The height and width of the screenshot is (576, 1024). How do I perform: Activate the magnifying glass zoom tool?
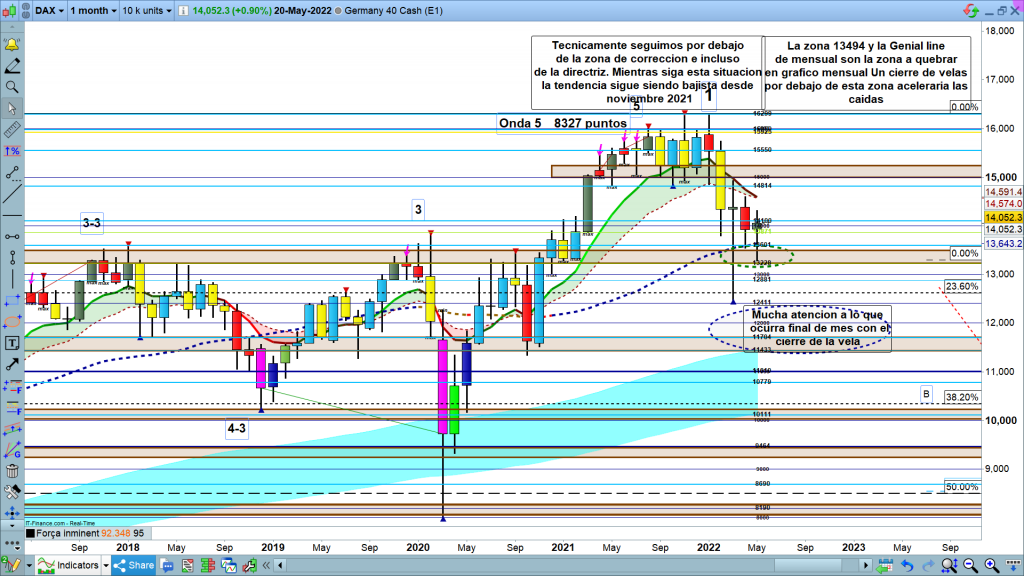[13, 87]
